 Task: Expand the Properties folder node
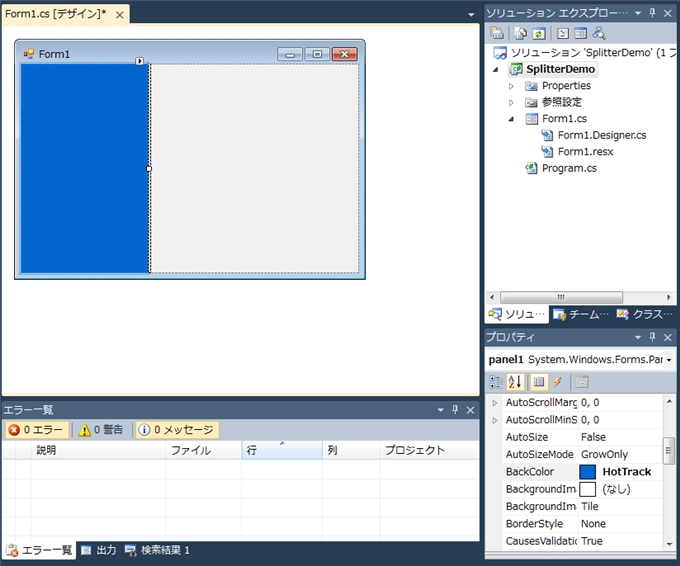[x=511, y=86]
